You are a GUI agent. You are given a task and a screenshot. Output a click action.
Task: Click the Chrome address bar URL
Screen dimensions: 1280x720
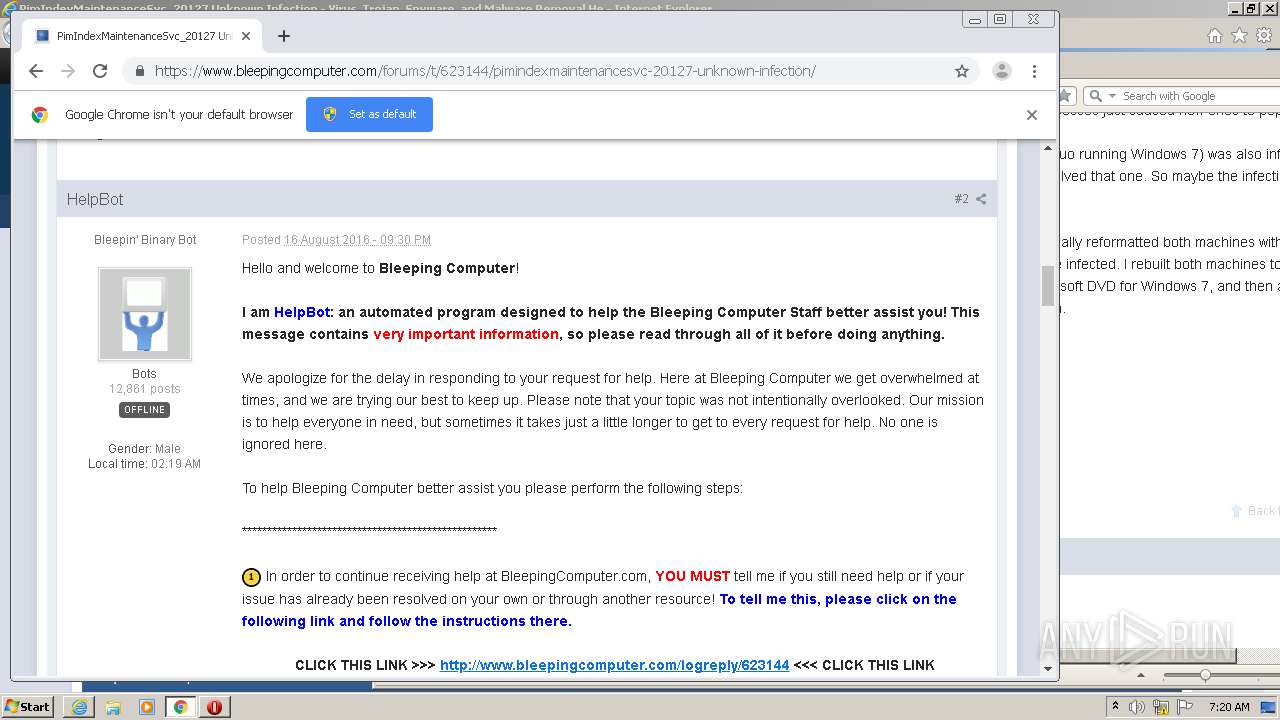485,71
